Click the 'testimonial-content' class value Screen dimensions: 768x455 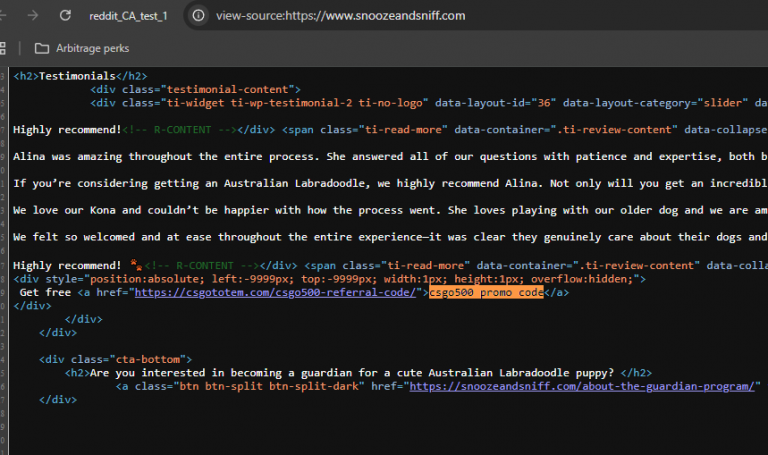click(227, 90)
